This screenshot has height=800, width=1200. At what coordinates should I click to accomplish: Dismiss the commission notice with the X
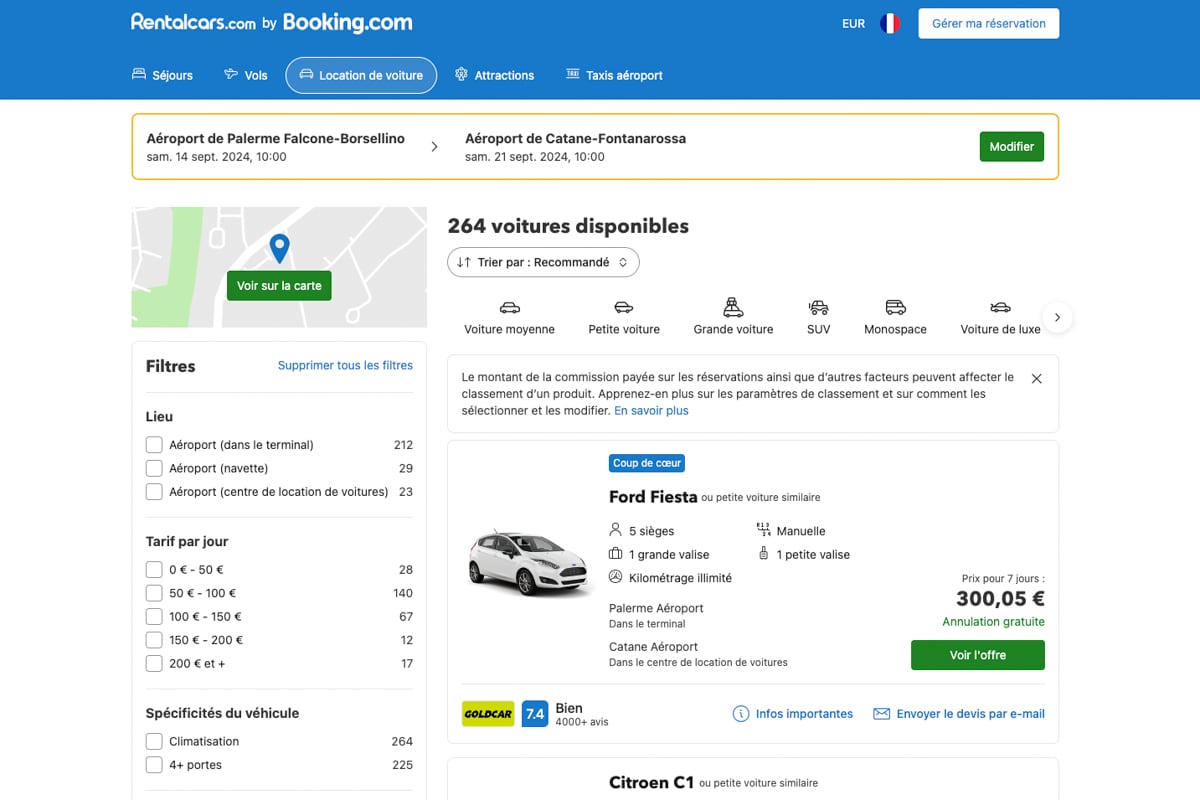[1036, 379]
